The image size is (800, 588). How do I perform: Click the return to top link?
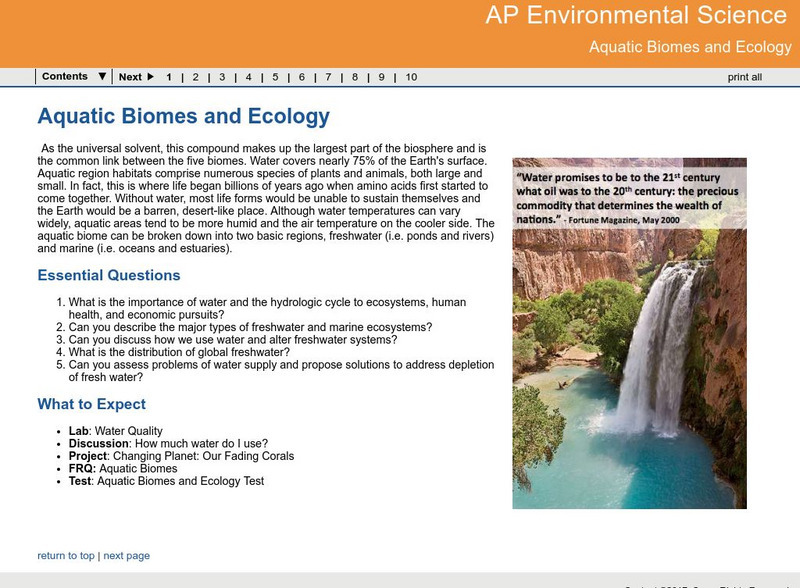pos(66,555)
